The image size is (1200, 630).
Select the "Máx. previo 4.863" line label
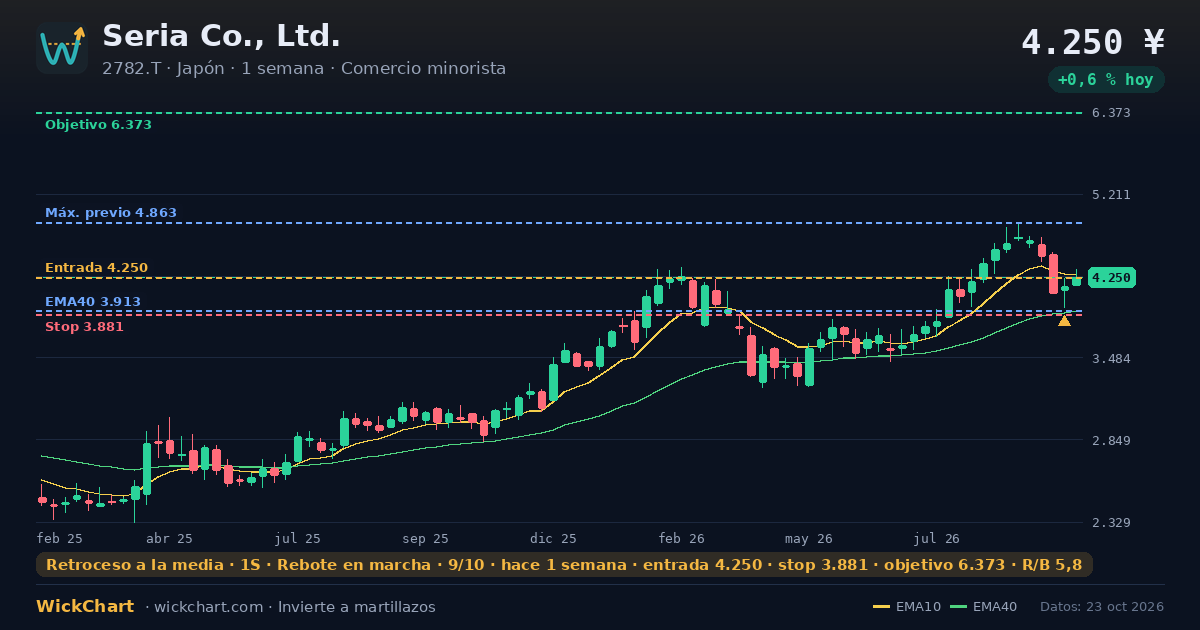coord(111,213)
